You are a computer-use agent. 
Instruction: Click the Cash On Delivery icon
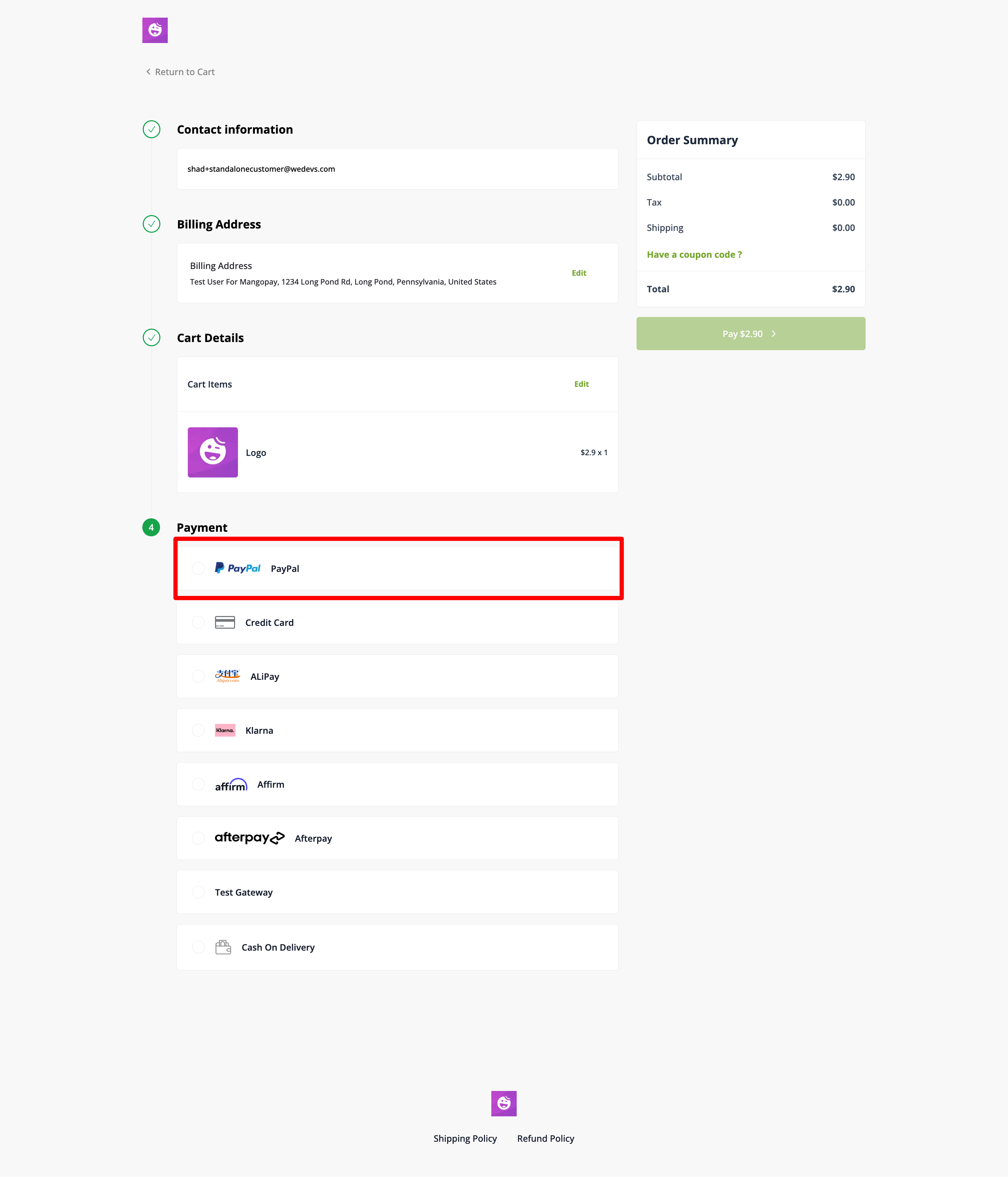pos(225,946)
